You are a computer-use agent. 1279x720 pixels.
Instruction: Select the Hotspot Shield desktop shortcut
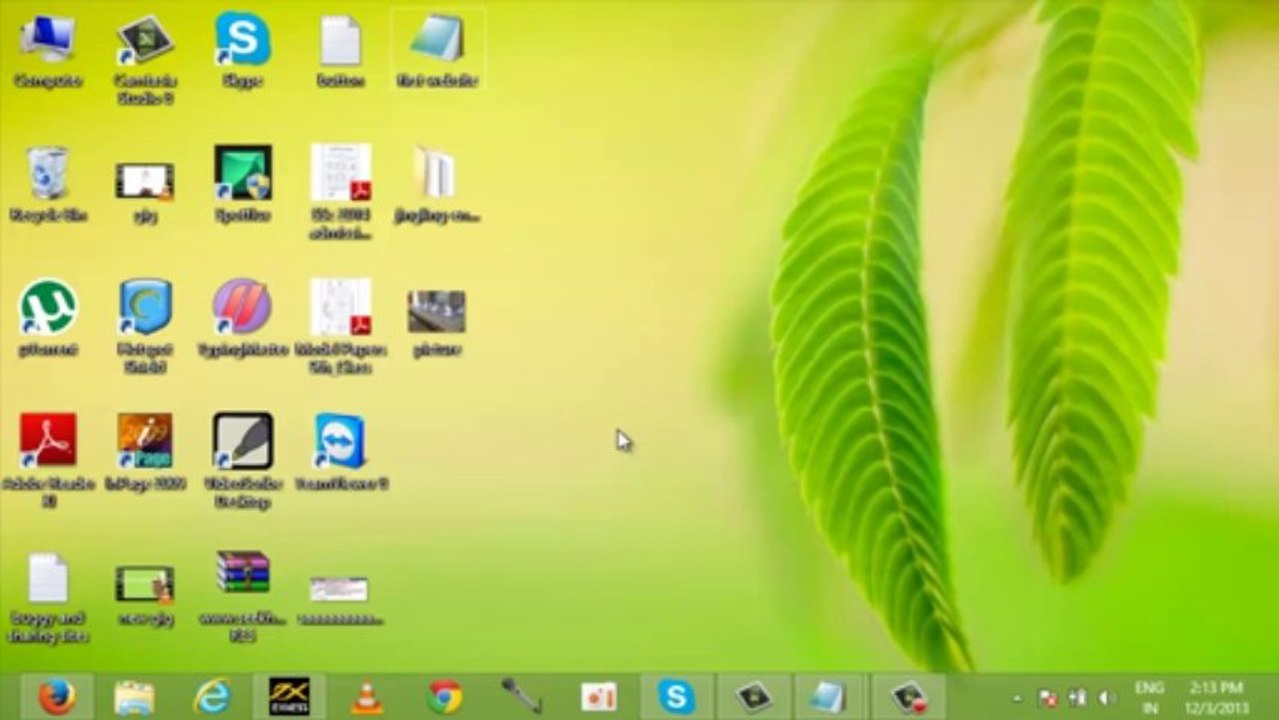(x=145, y=327)
